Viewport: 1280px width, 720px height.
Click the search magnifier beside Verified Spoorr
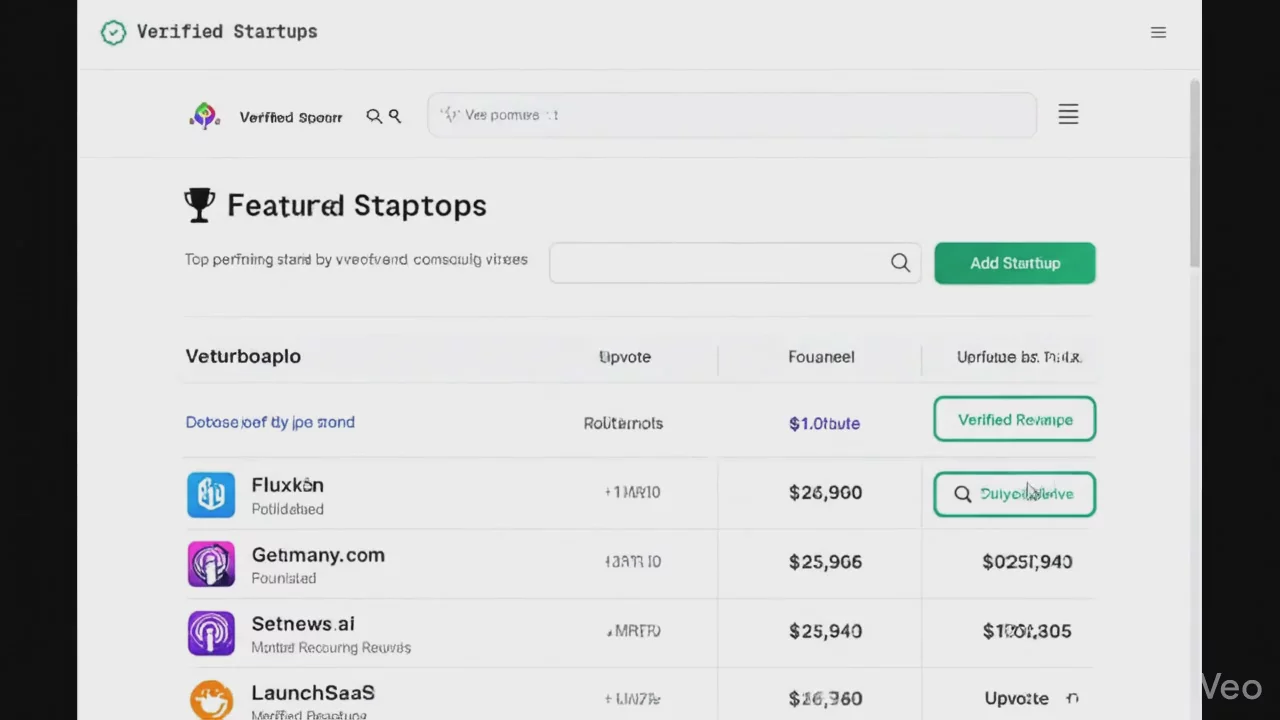[374, 116]
